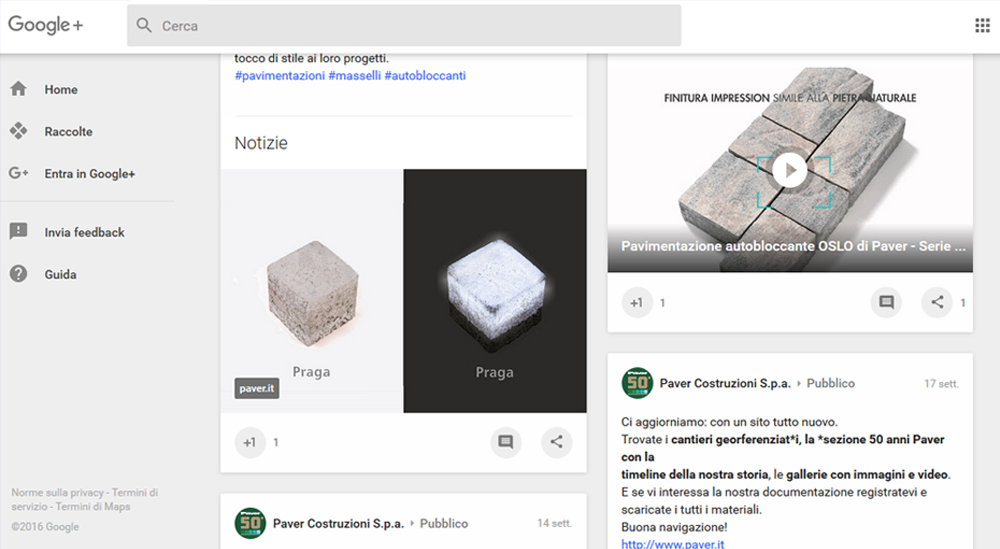Open dark illuminated Praga cube image
The image size is (1000, 549).
coord(495,291)
